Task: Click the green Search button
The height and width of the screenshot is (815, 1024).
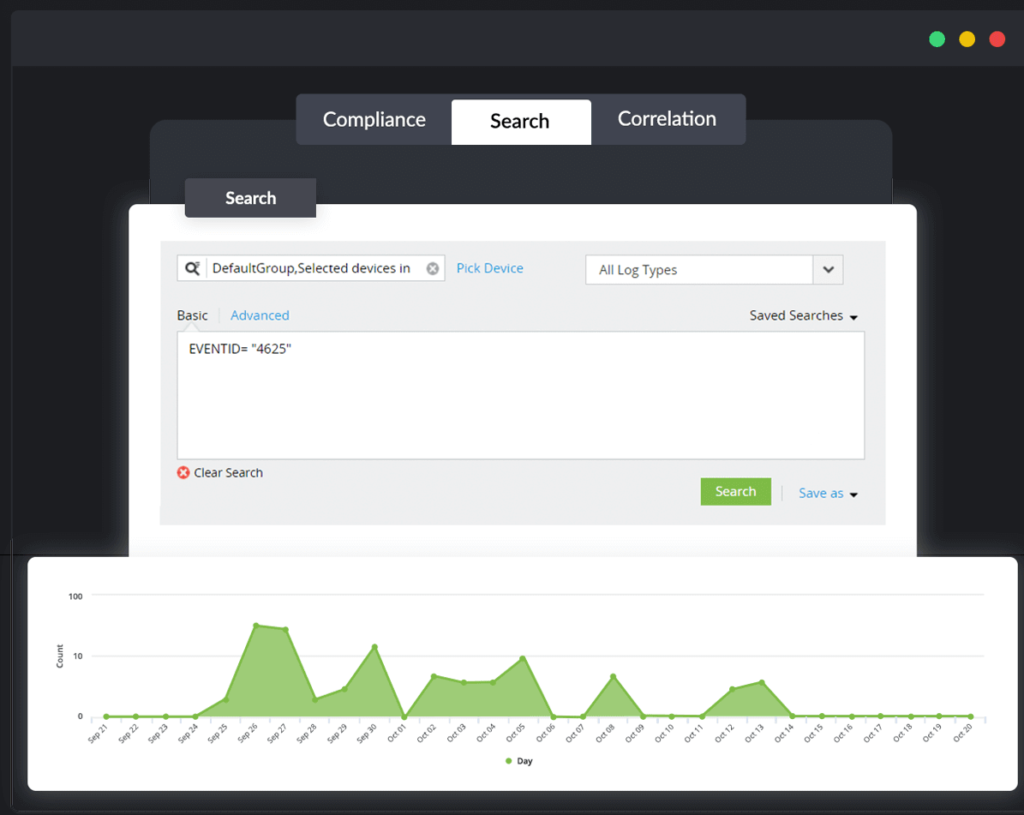Action: point(735,491)
